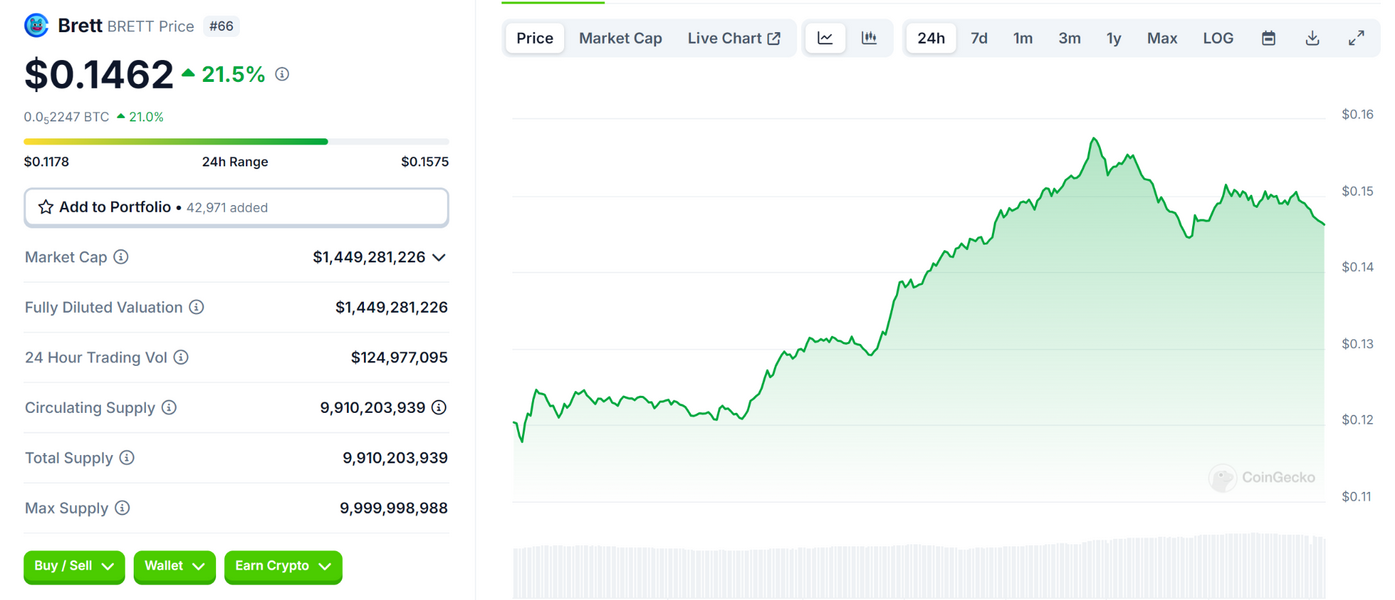Switch to the line chart view icon

coord(825,38)
